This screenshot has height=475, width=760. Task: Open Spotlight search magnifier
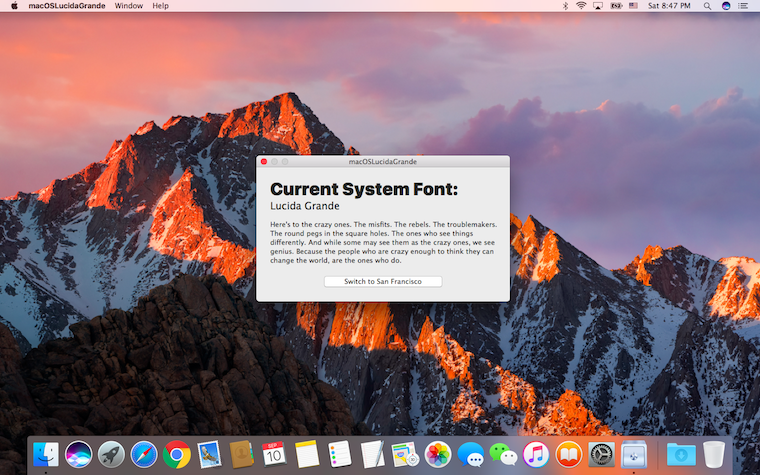707,6
